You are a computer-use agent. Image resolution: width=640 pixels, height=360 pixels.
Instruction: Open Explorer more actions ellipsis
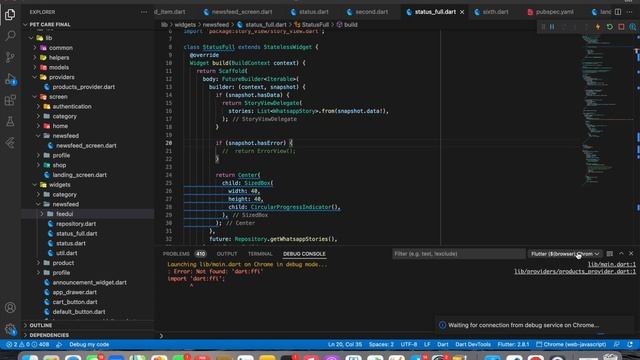tap(144, 12)
